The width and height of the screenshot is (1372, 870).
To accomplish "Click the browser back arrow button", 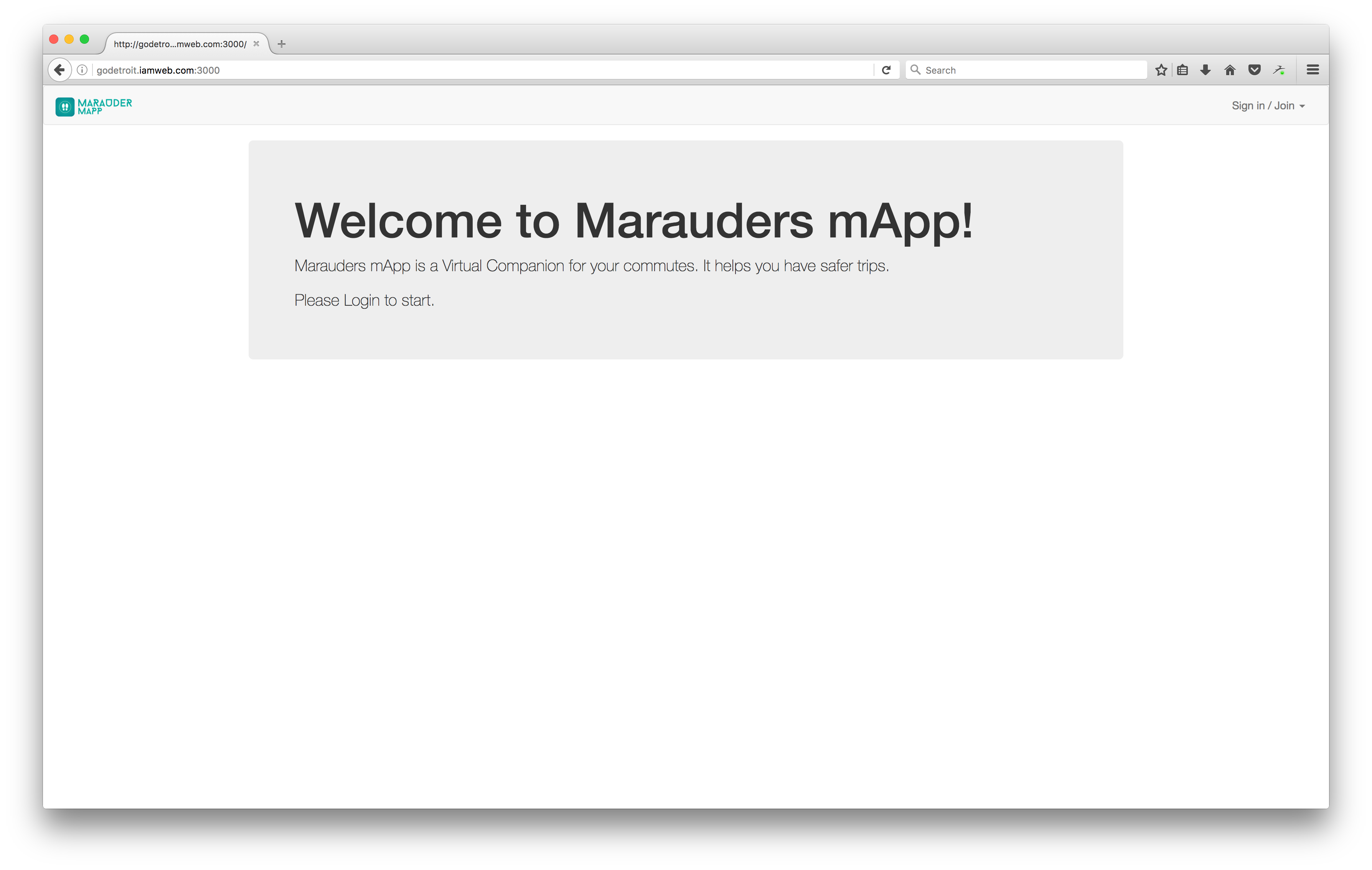I will [59, 70].
